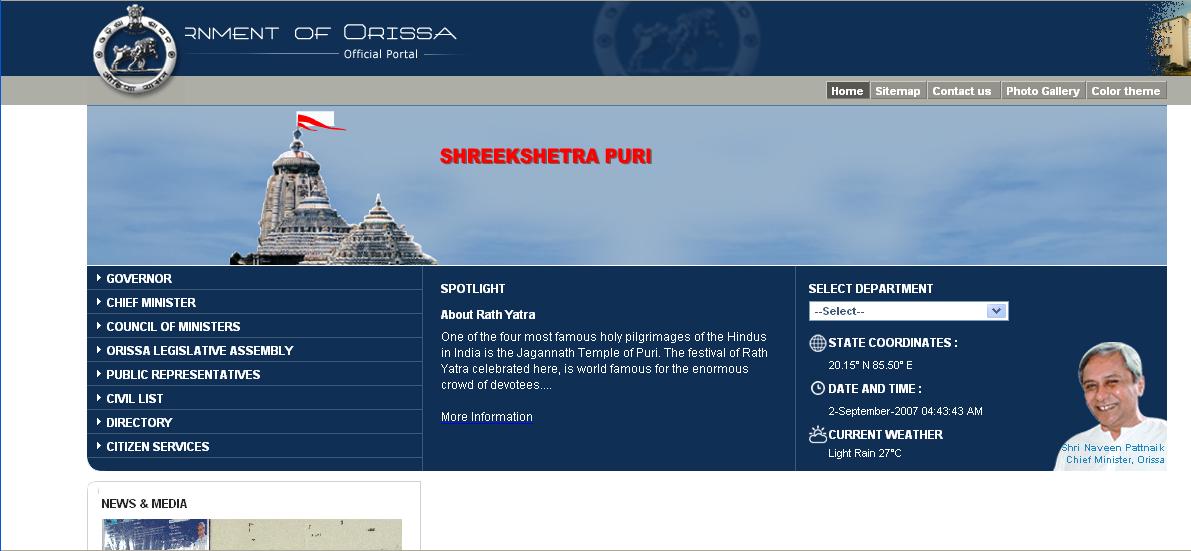This screenshot has height=551, width=1191.
Task: Click the dropdown arrow of department selector
Action: [x=997, y=312]
